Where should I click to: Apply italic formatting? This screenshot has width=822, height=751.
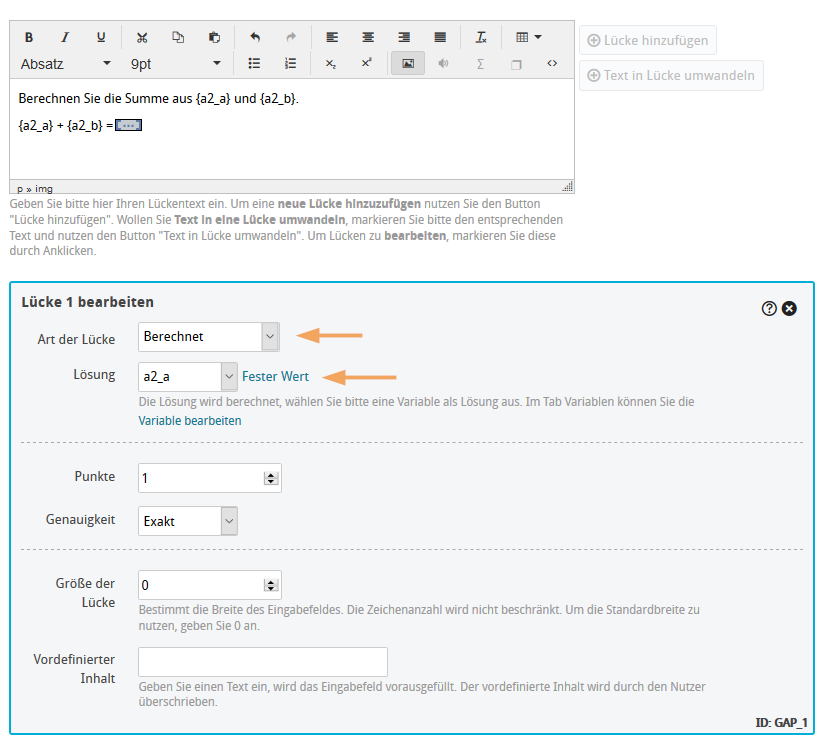point(65,37)
